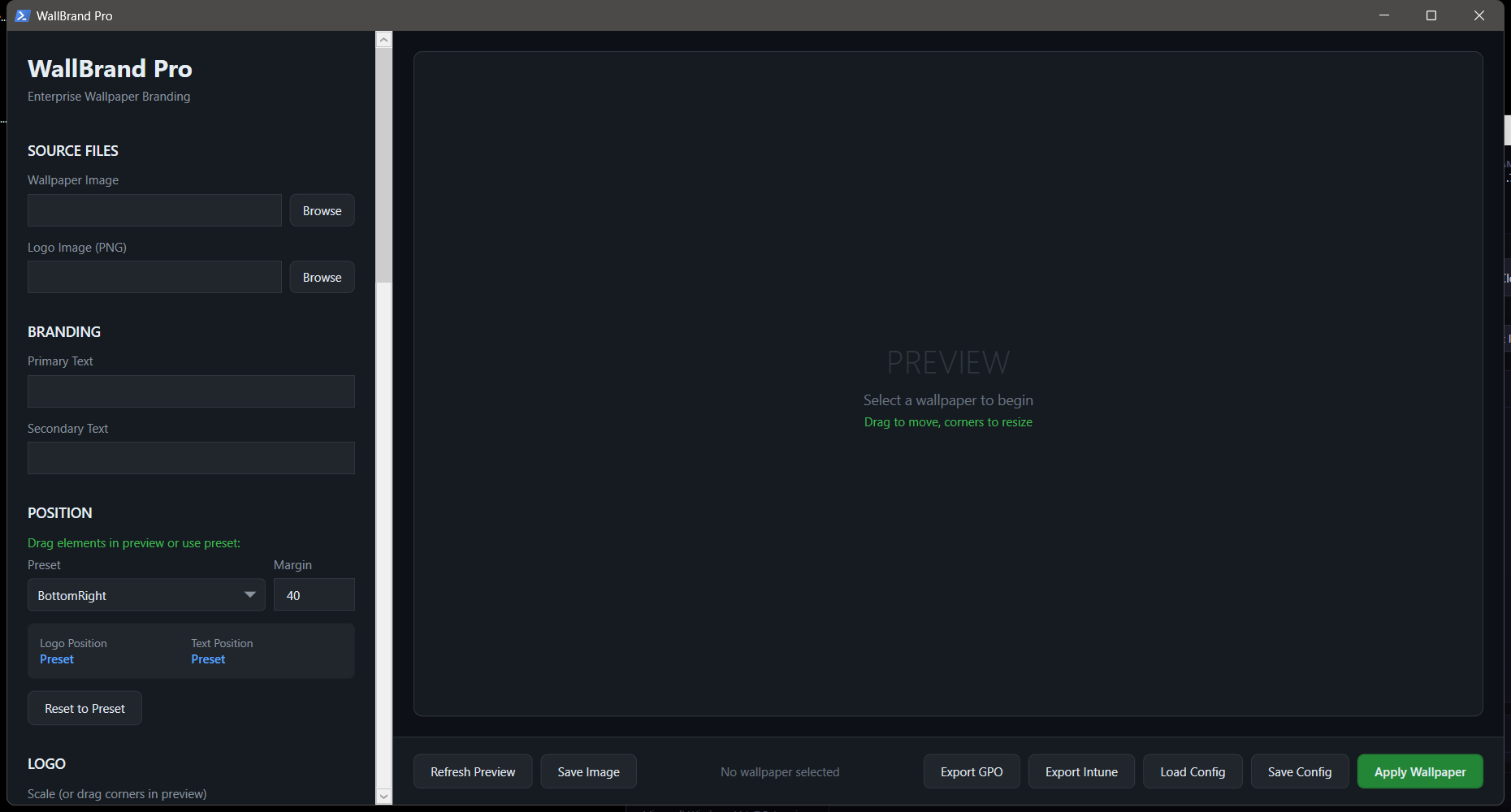Focus the Primary Text input field

[190, 391]
